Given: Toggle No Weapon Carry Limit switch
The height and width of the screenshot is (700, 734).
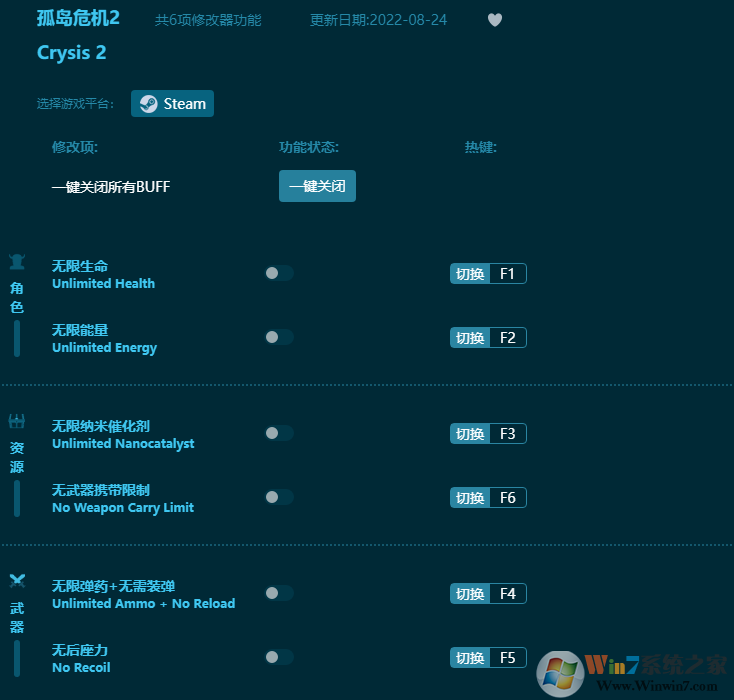Looking at the screenshot, I should point(279,497).
